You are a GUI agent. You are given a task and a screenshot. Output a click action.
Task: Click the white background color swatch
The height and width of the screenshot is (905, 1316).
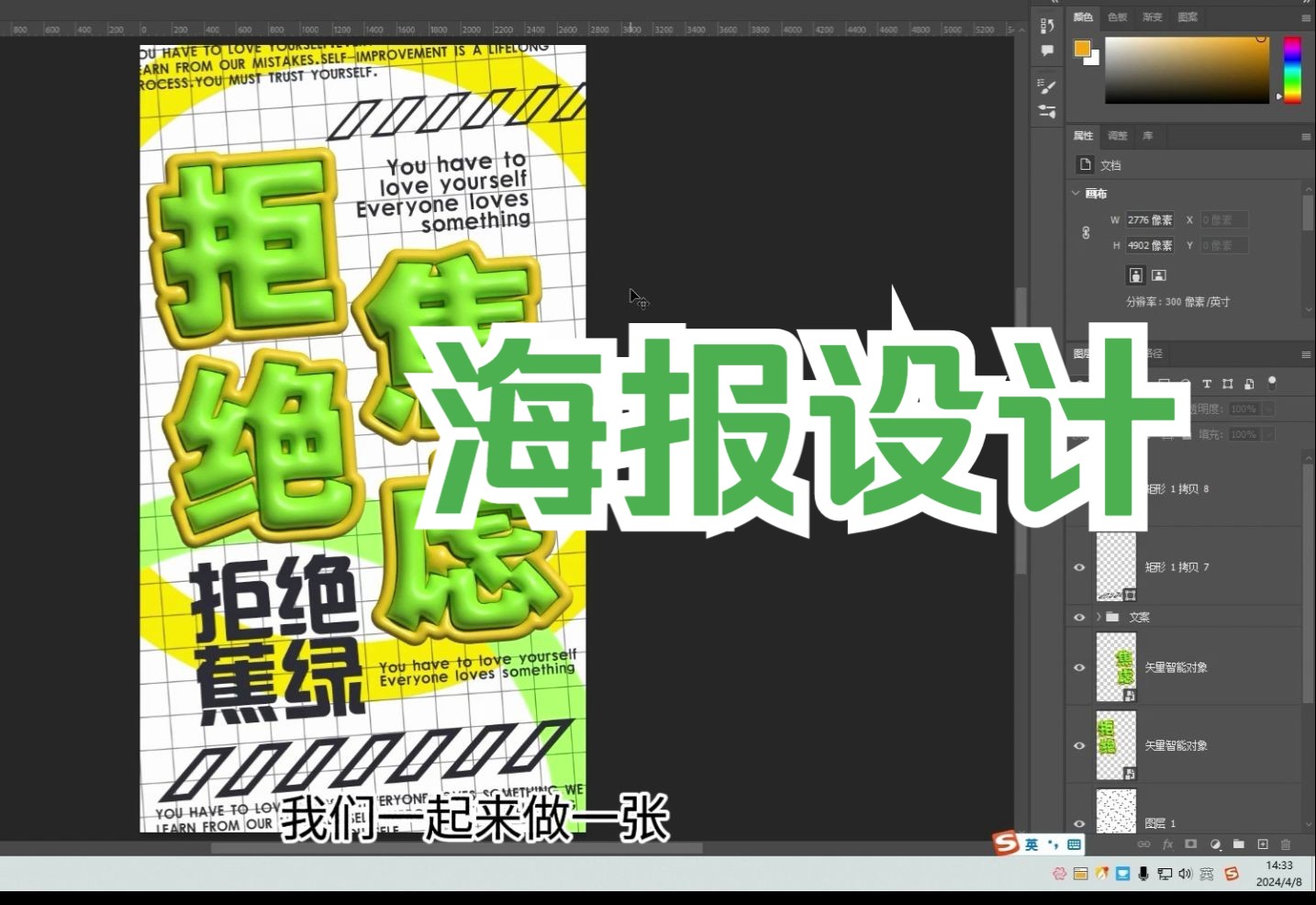(1094, 59)
